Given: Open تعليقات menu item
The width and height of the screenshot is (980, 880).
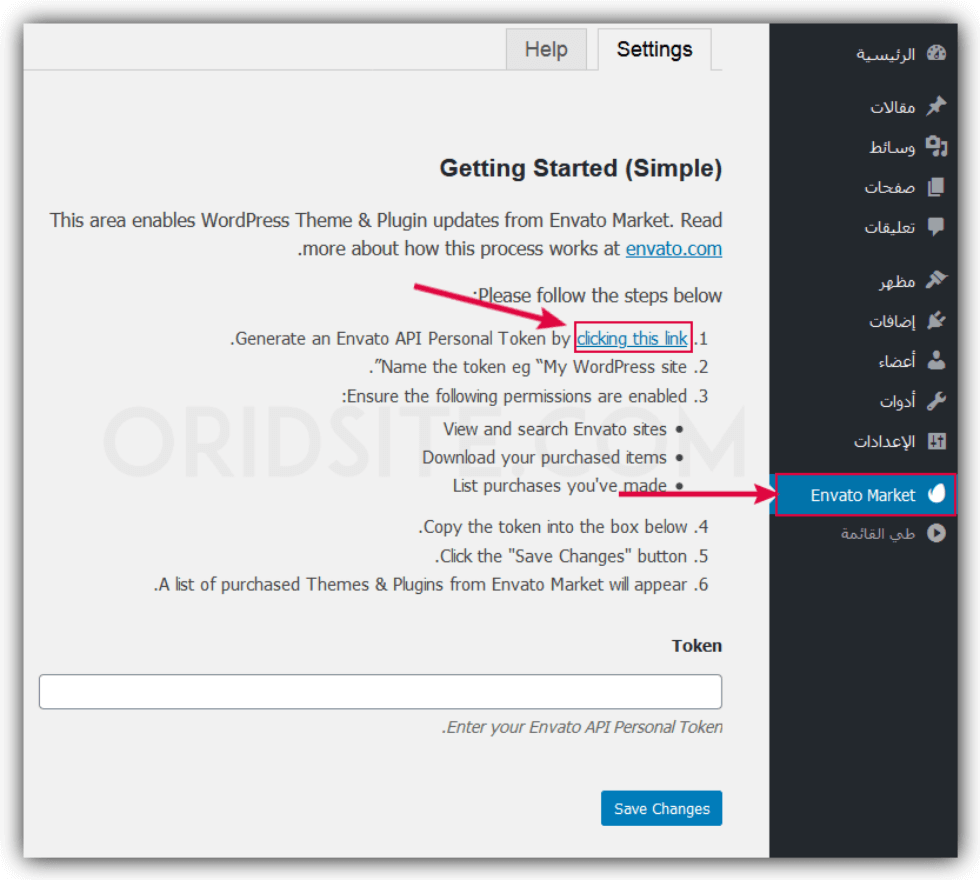Looking at the screenshot, I should [889, 228].
